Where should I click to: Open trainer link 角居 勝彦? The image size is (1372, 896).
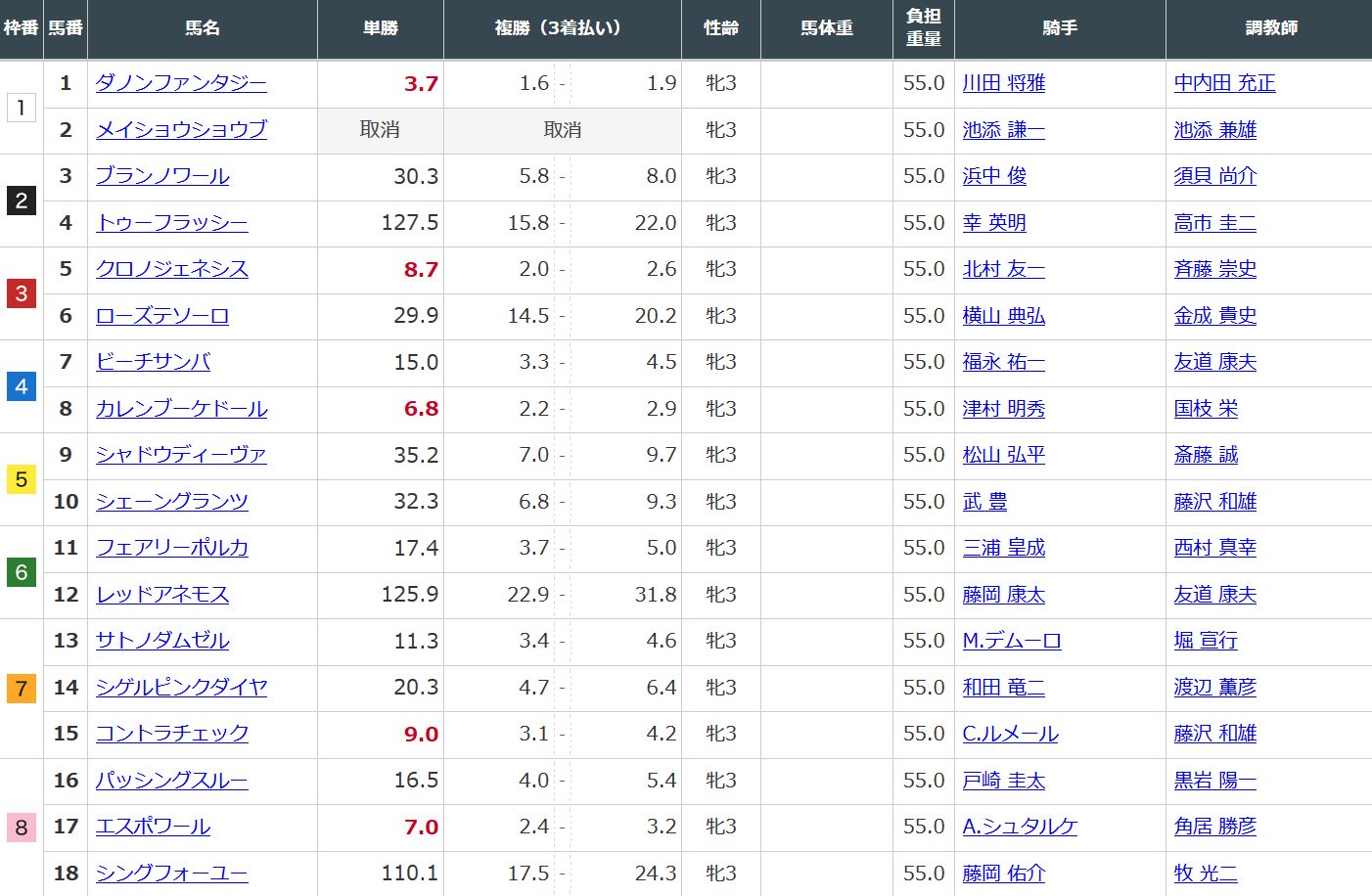click(1214, 827)
